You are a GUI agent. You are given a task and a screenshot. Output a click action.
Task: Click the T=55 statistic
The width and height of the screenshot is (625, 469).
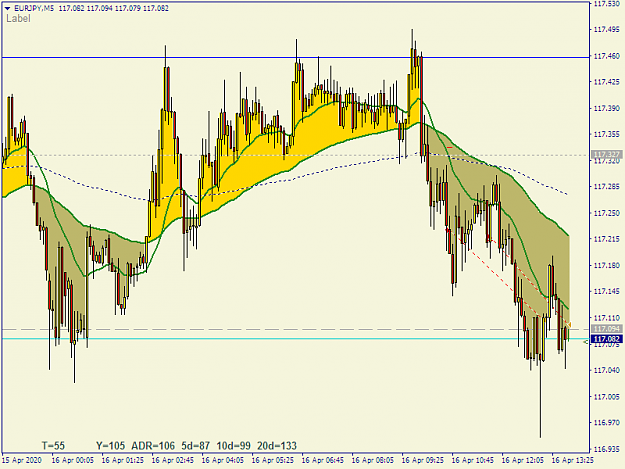click(x=53, y=445)
